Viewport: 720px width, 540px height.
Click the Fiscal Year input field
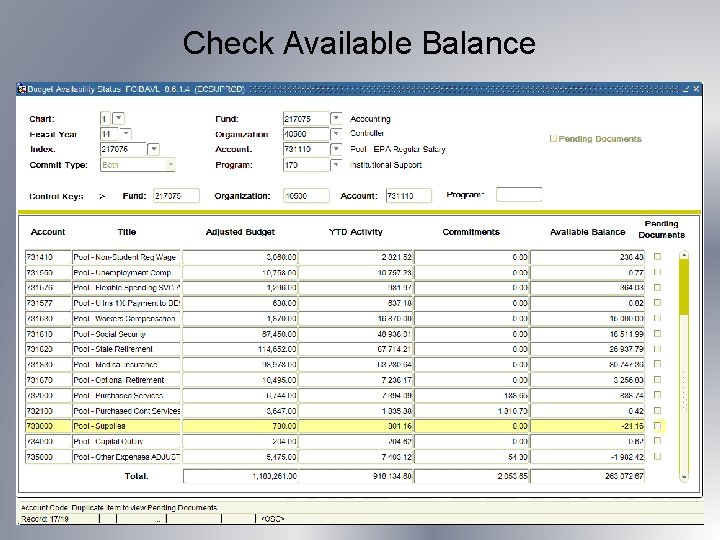109,134
